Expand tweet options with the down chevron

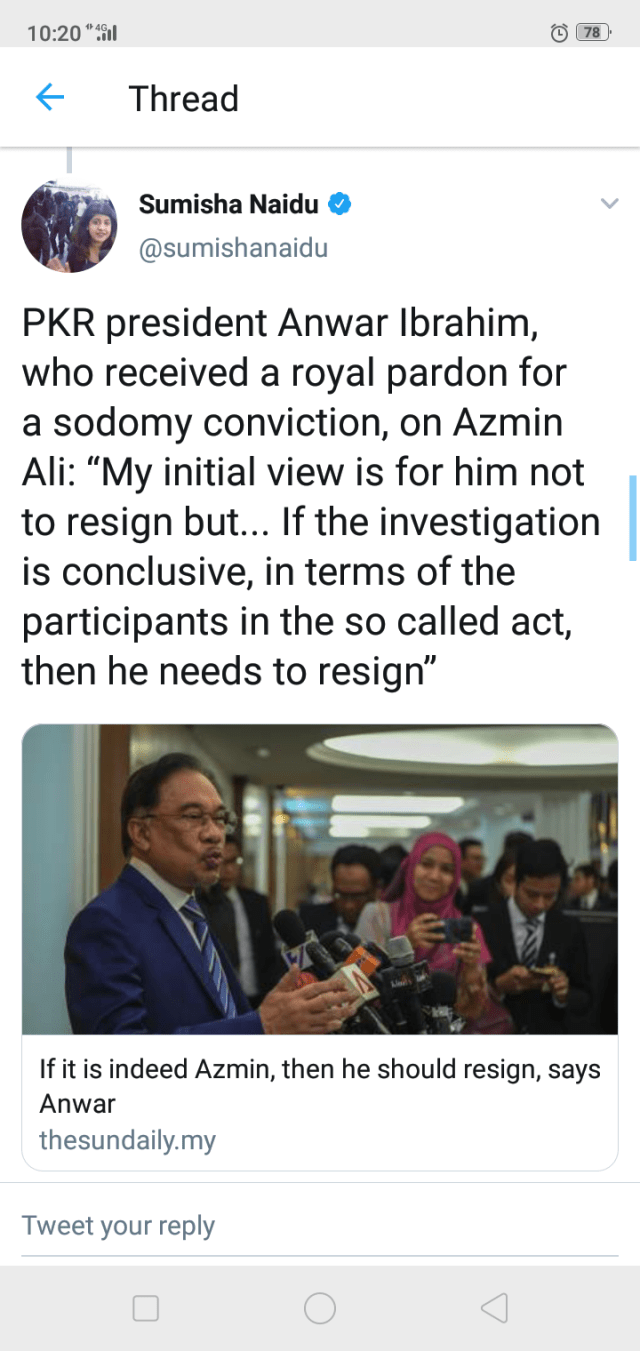608,204
